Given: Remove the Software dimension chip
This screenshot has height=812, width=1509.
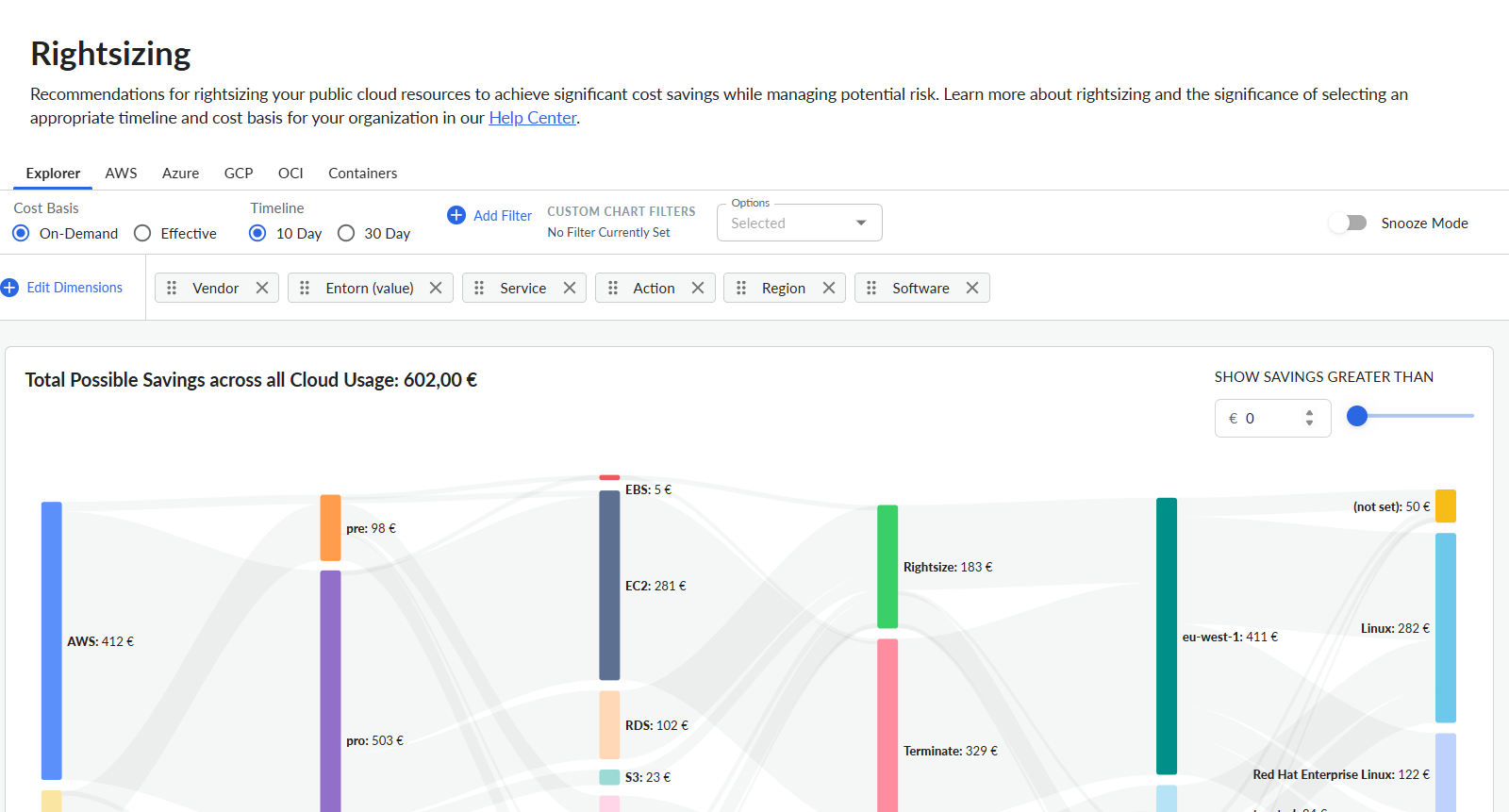Looking at the screenshot, I should click(972, 288).
